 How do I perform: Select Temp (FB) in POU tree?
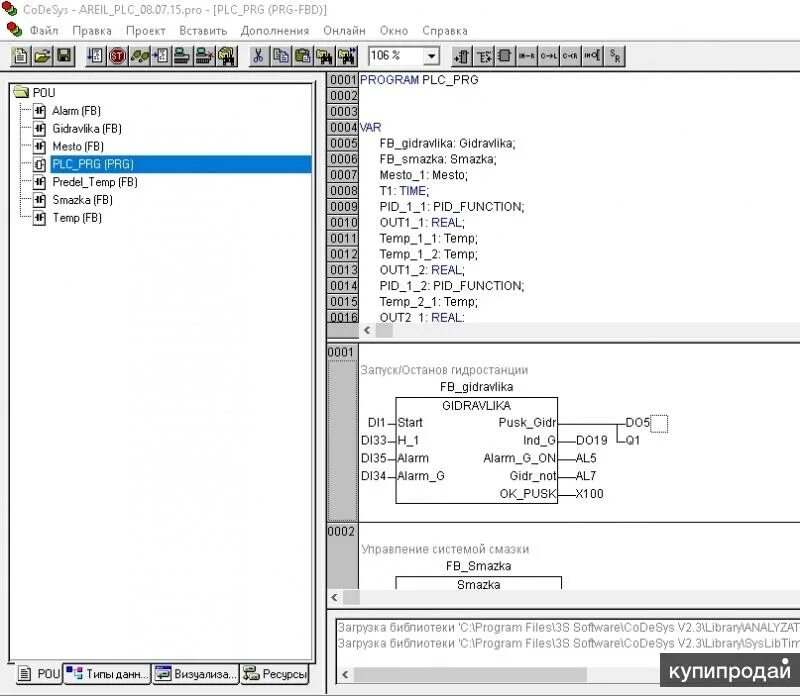(x=77, y=218)
